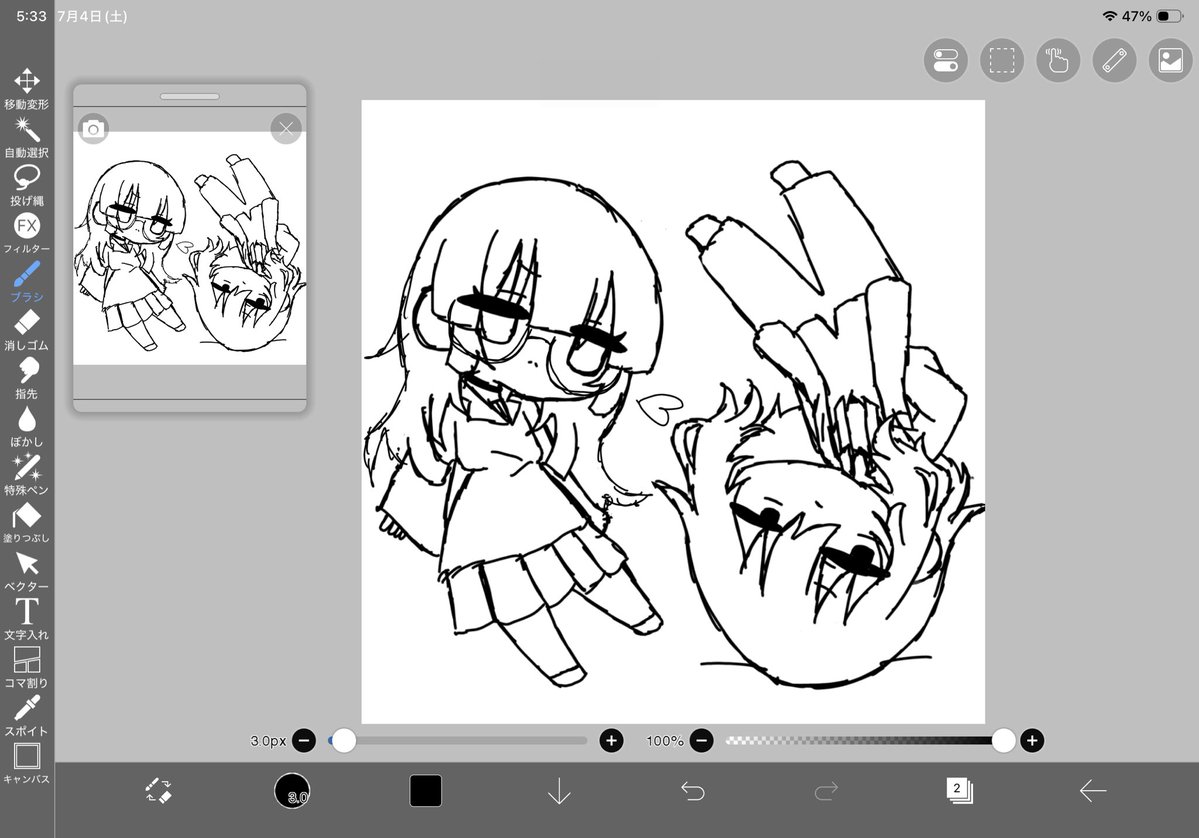Screen dimensions: 1199x838
Task: Increase opacity with plus button
Action: pyautogui.click(x=1032, y=740)
